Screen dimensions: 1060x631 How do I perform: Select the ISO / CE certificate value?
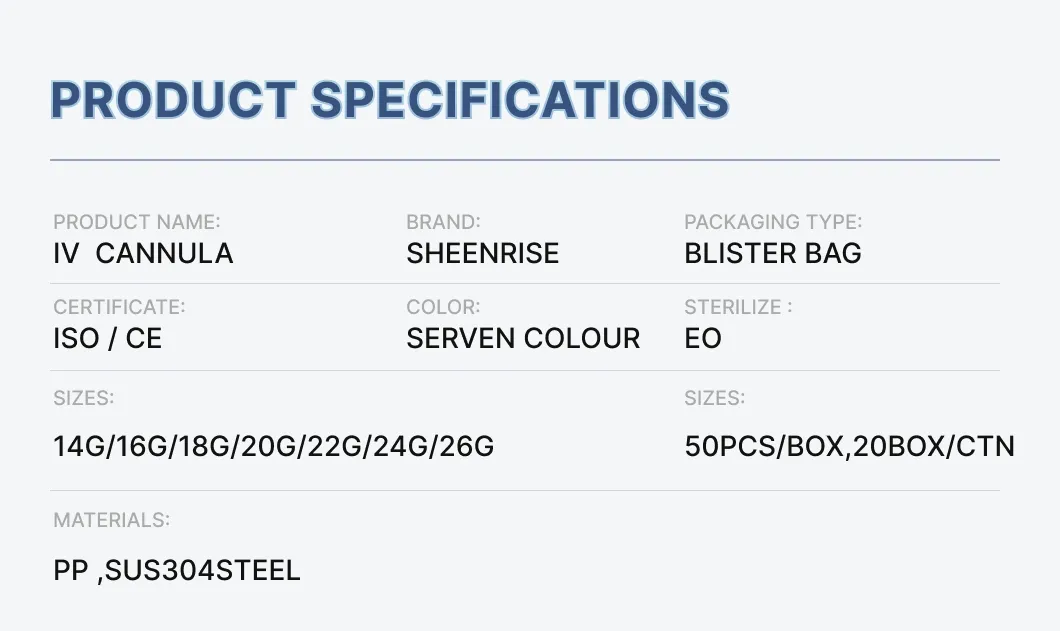tap(107, 339)
